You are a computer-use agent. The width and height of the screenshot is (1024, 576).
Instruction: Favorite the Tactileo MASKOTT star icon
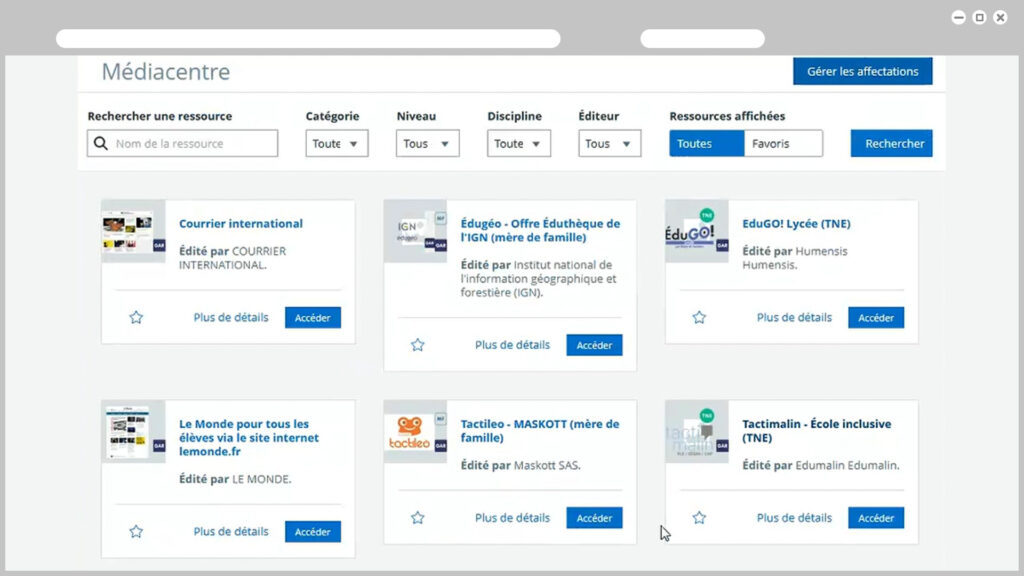(417, 518)
